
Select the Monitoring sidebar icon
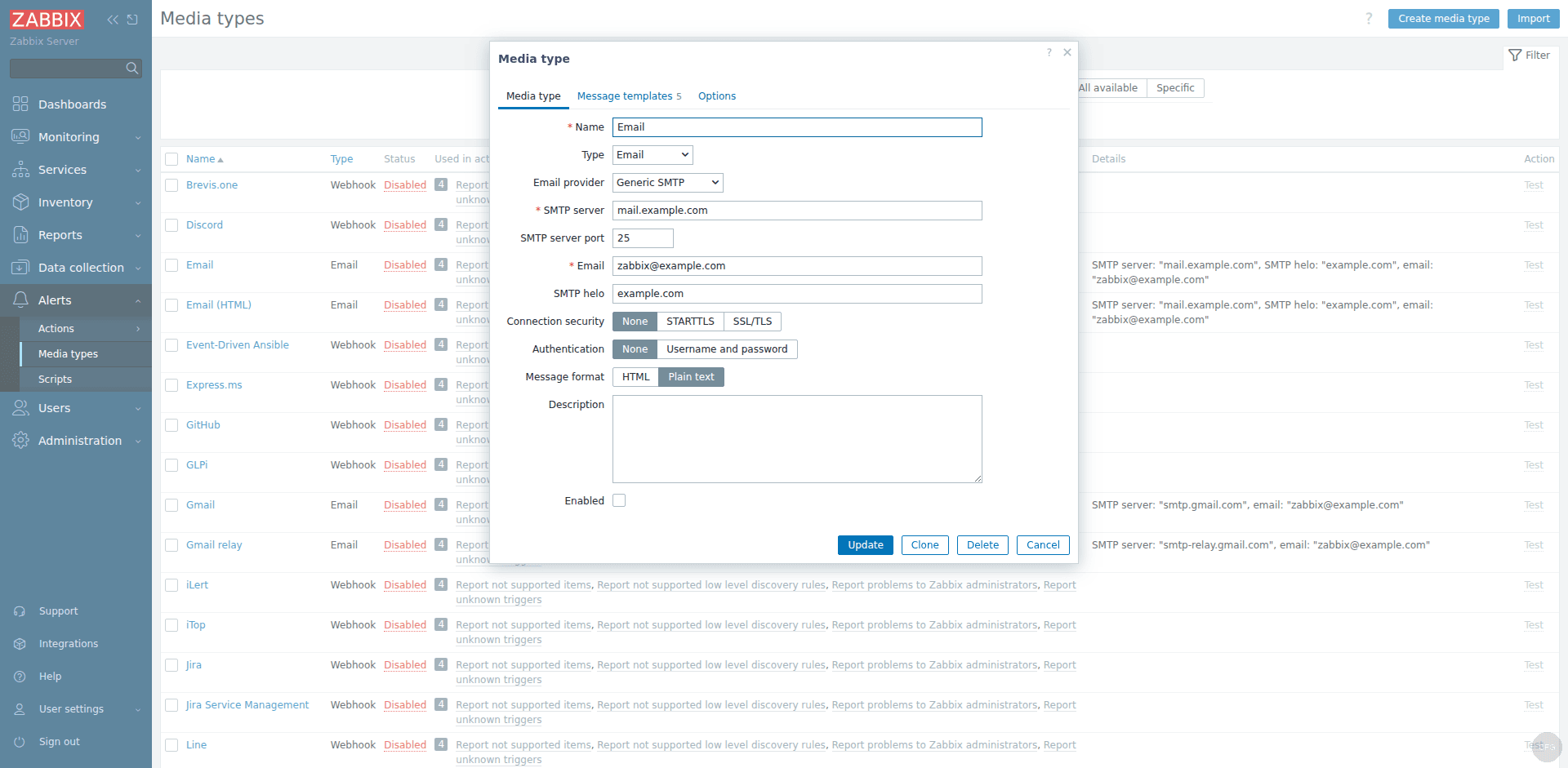point(21,137)
